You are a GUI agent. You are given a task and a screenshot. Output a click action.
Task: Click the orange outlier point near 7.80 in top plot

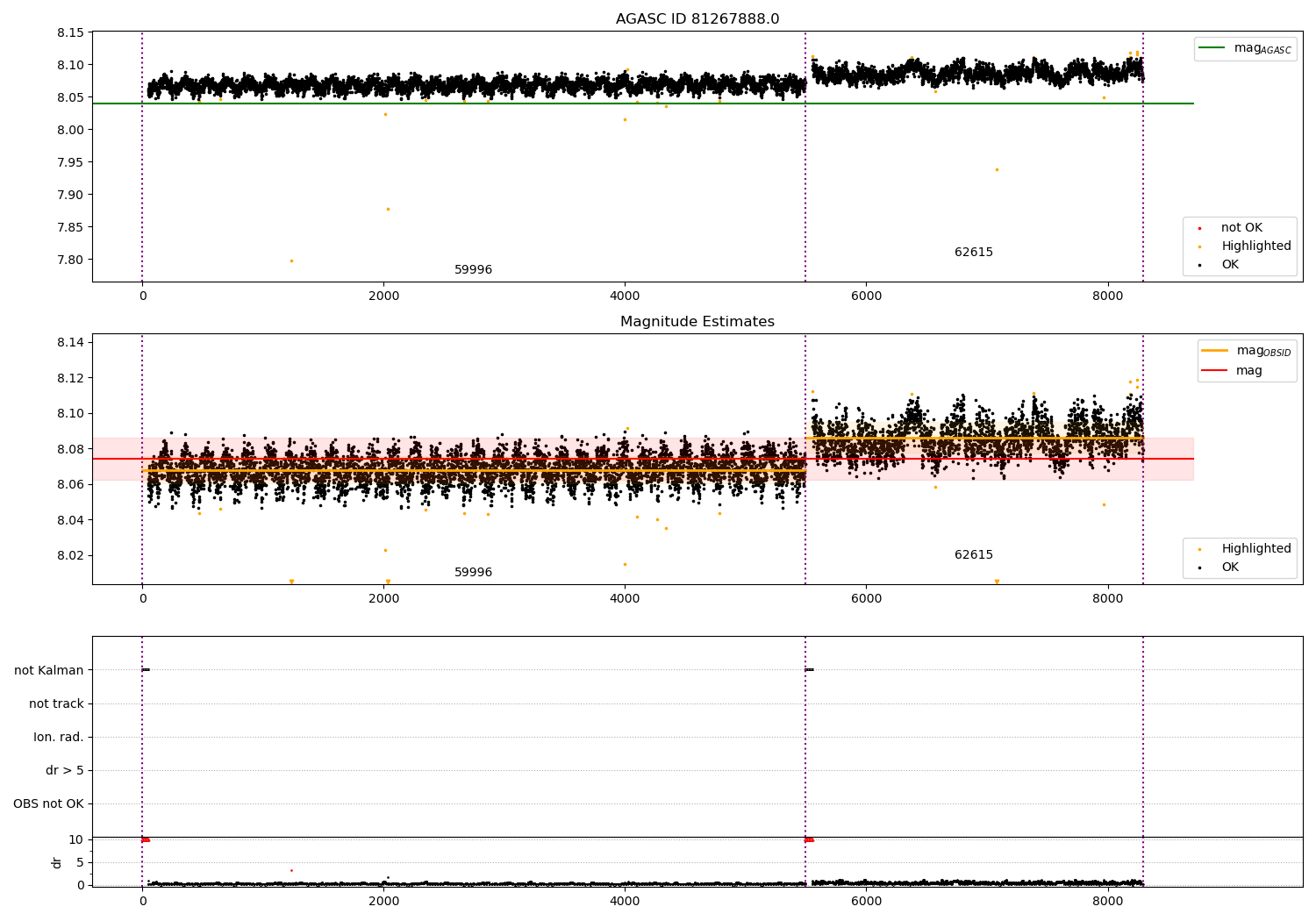[x=291, y=261]
